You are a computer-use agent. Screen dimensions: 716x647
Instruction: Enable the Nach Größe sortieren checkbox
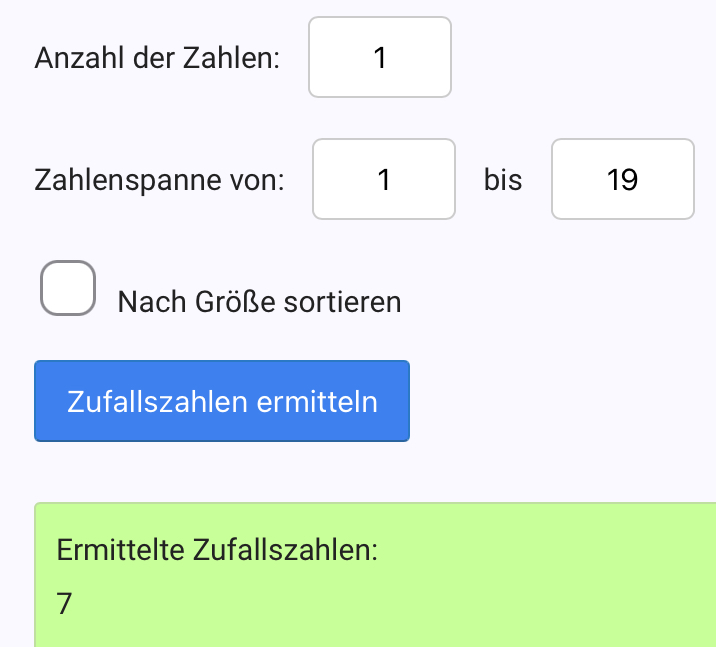(x=68, y=288)
